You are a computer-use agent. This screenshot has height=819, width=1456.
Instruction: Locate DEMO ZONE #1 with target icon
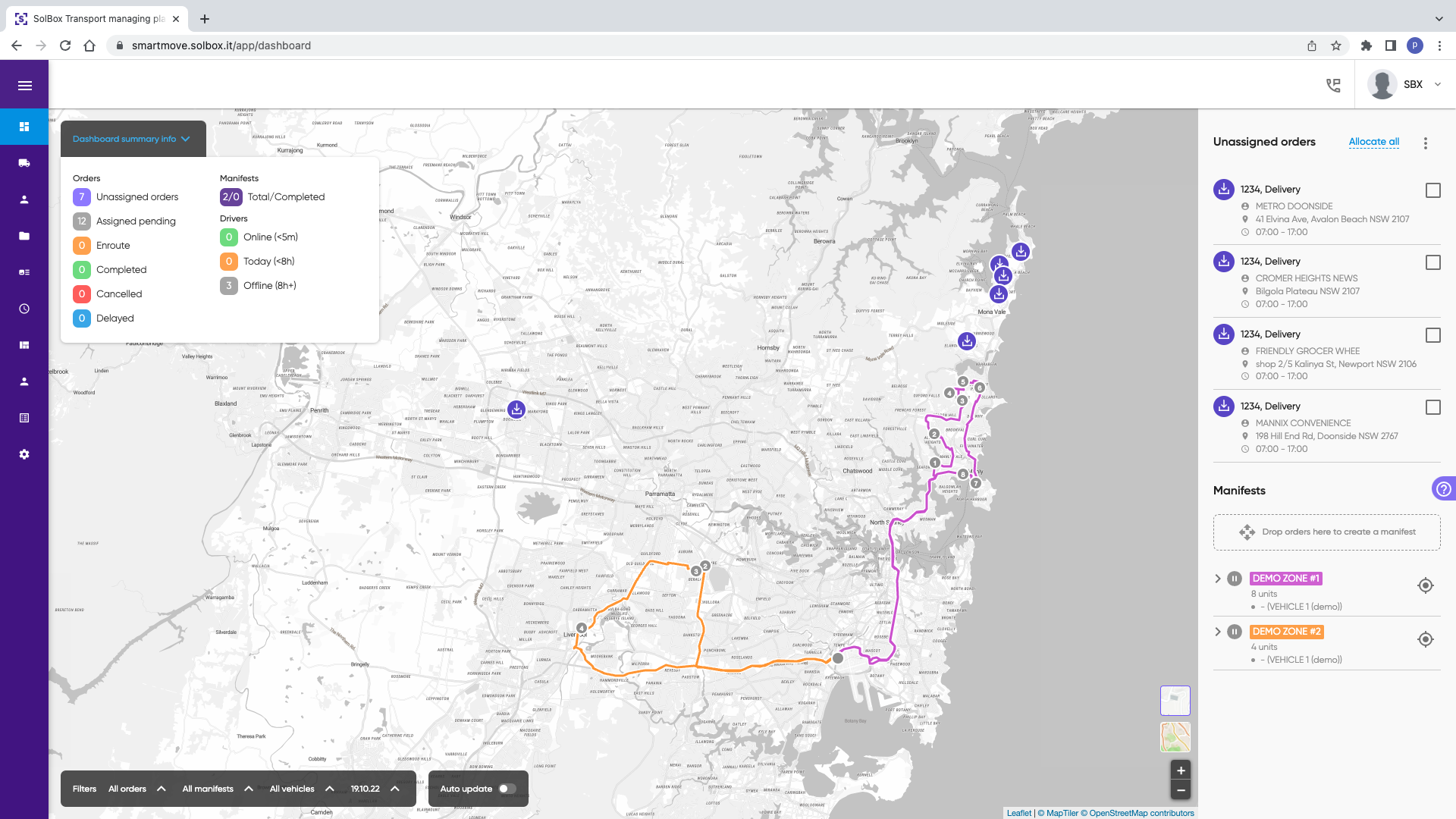click(x=1425, y=585)
